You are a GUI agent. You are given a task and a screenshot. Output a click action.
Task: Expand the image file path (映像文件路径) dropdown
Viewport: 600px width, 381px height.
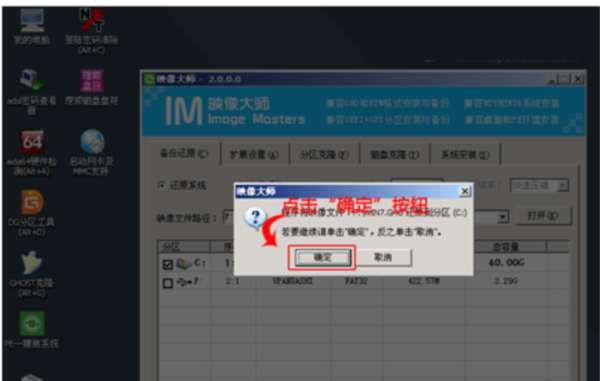[x=502, y=217]
